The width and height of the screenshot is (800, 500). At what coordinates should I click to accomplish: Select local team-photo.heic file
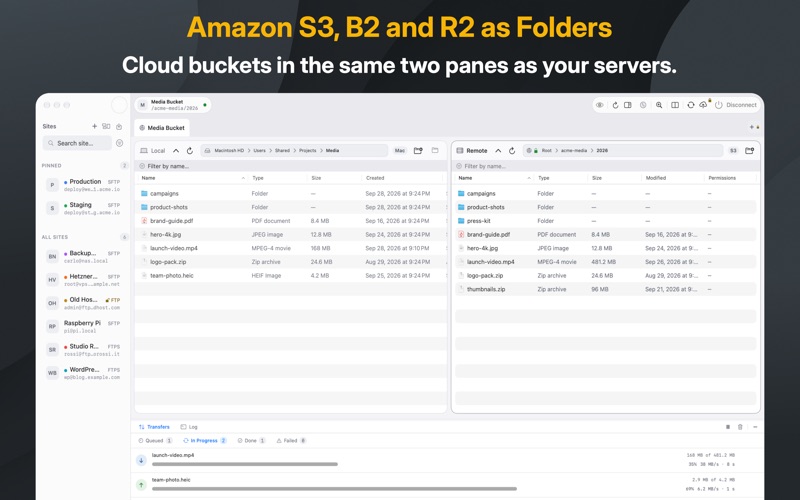291,276
